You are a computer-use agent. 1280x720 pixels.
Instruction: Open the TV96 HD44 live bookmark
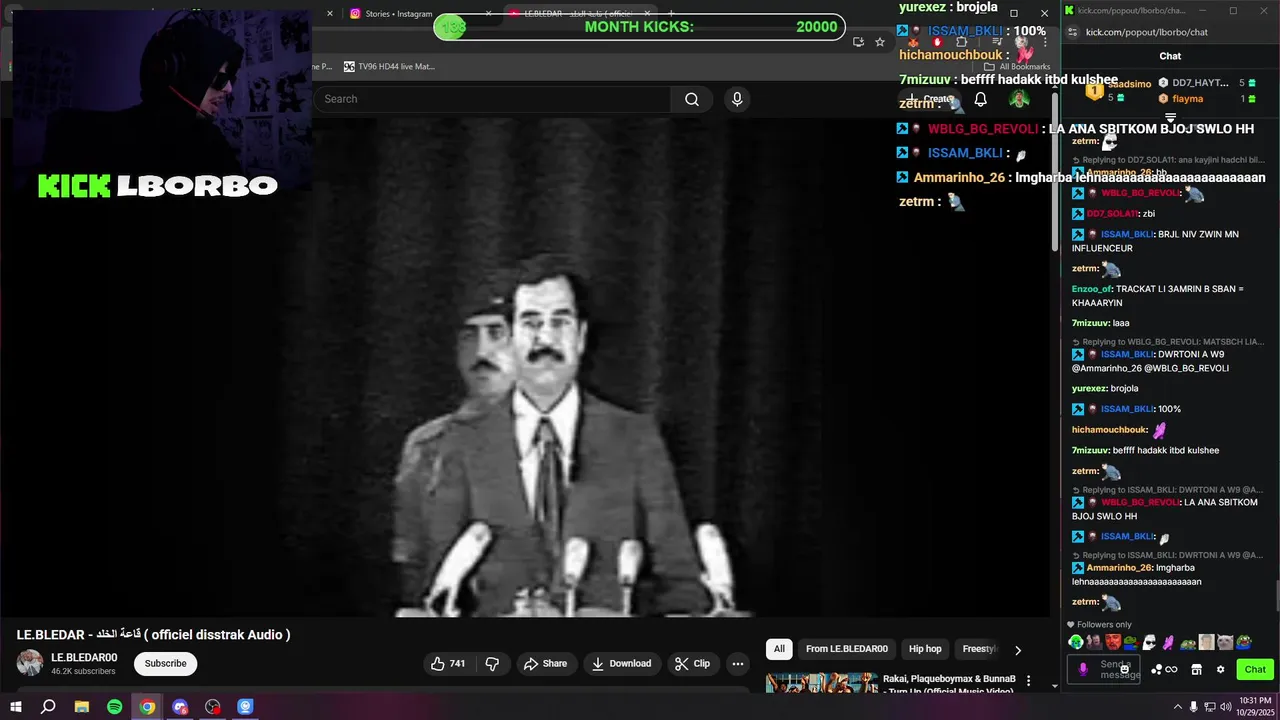[x=389, y=66]
